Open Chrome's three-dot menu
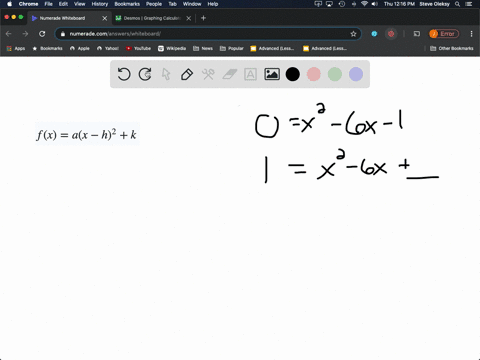Viewport: 480px width, 360px height. (x=471, y=34)
